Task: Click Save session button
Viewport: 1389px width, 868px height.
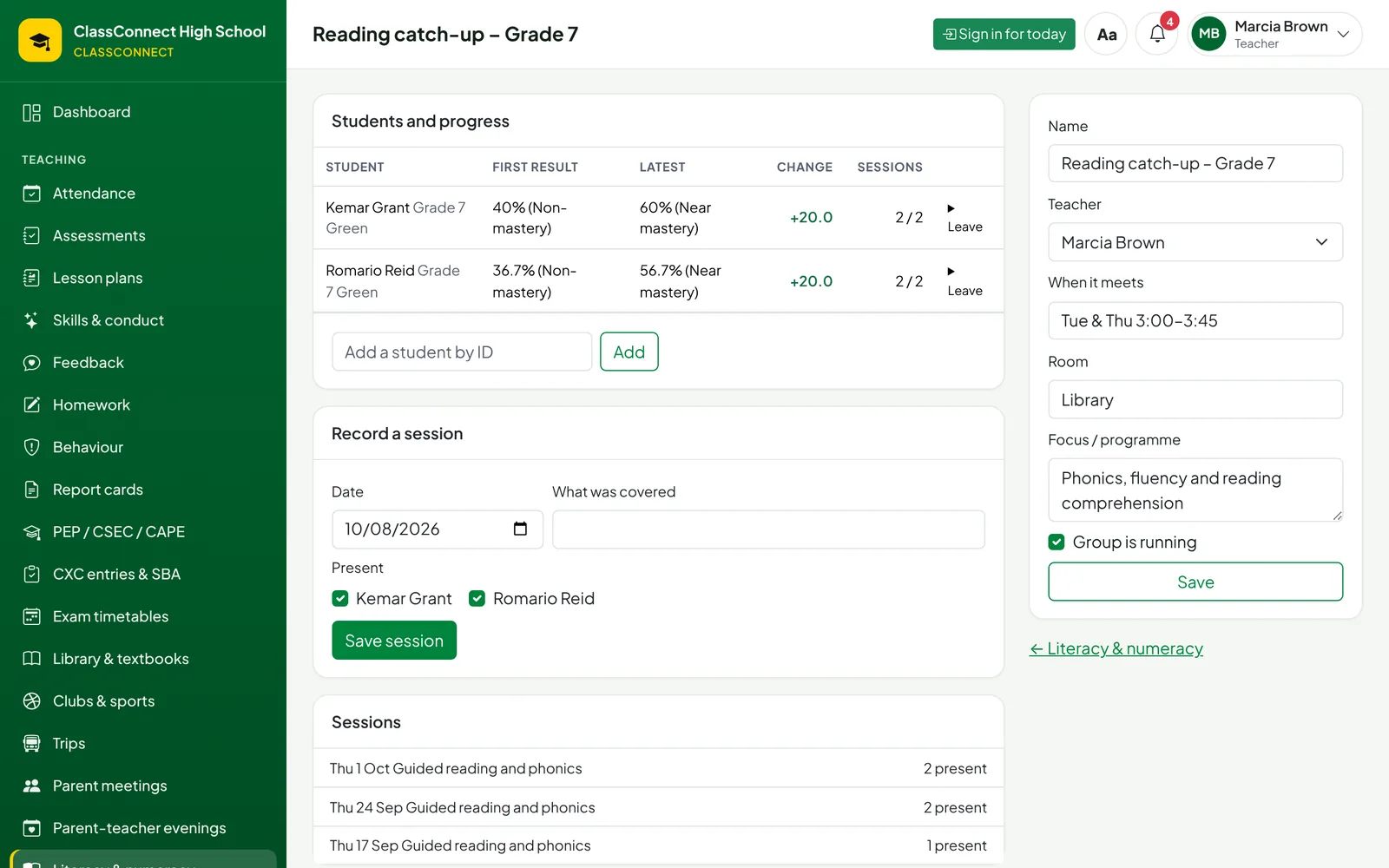Action: coord(394,641)
